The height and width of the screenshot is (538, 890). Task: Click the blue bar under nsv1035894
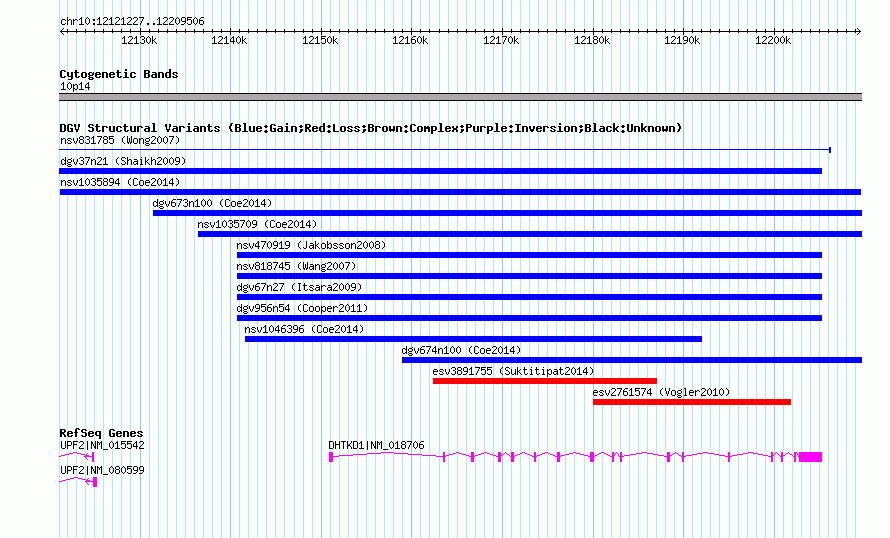460,192
